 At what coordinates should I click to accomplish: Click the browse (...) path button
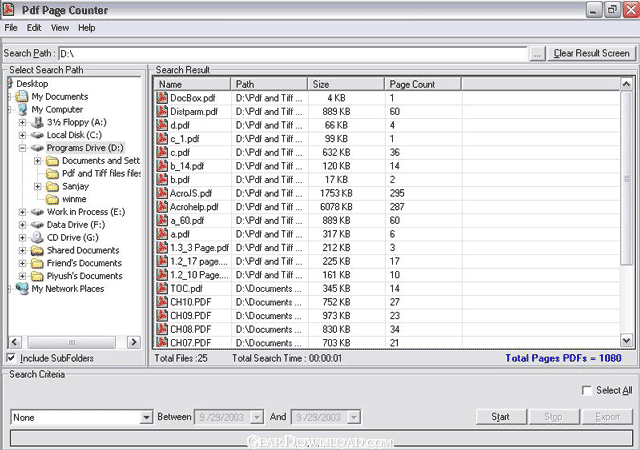[x=537, y=53]
